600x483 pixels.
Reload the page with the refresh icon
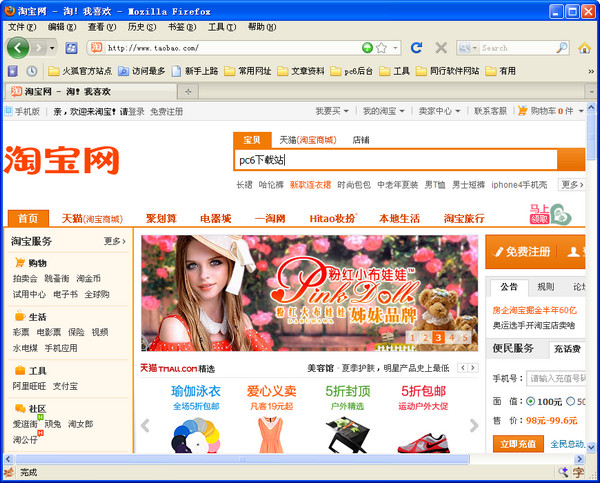click(417, 47)
